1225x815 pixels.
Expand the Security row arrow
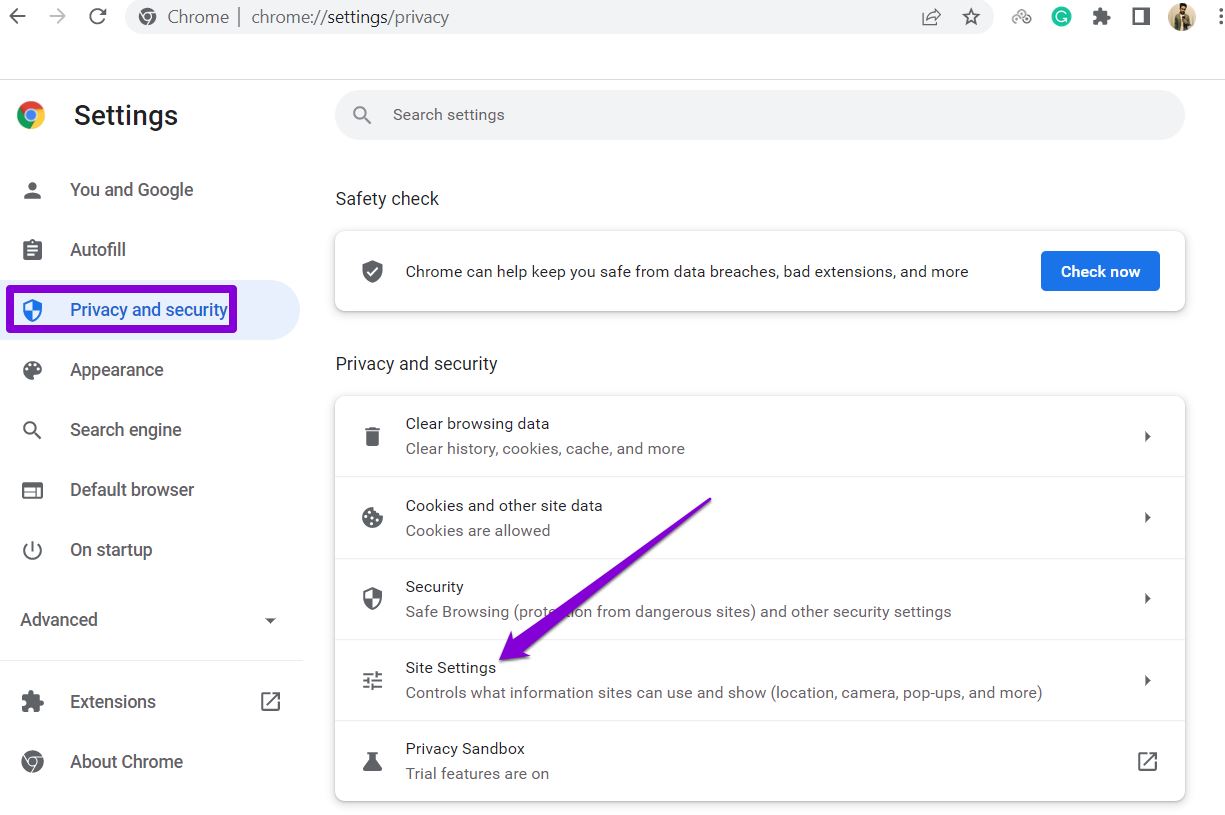1147,599
